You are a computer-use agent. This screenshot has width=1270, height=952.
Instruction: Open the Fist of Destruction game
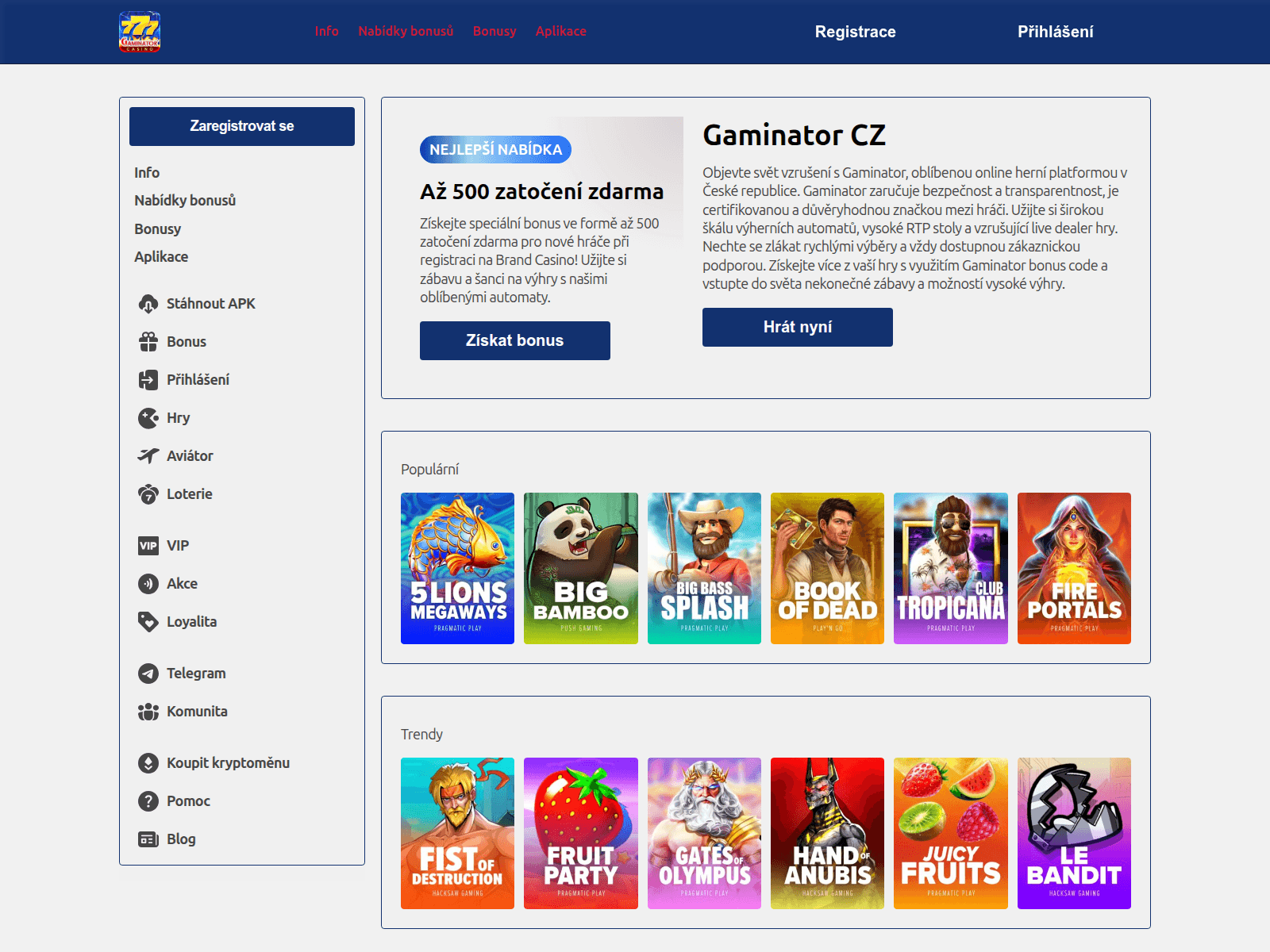point(457,833)
